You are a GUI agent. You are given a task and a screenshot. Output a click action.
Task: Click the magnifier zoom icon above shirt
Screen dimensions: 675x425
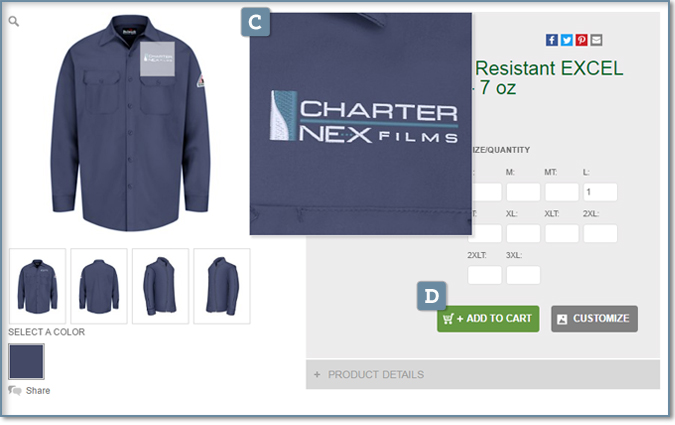click(14, 21)
